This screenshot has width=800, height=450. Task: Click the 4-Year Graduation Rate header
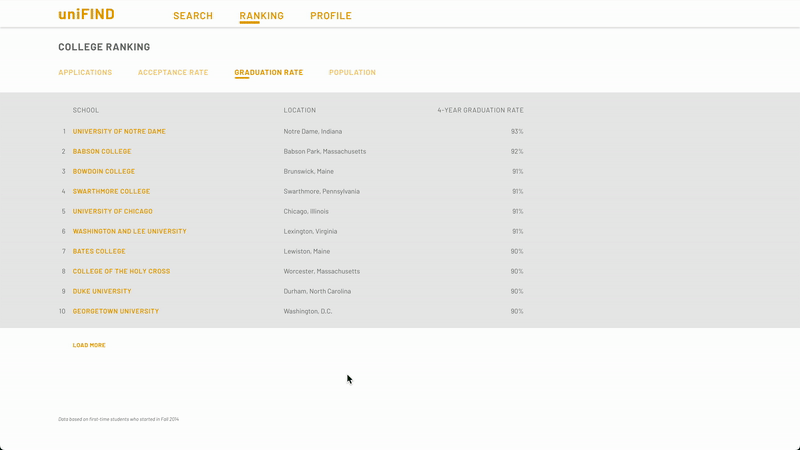click(x=480, y=110)
